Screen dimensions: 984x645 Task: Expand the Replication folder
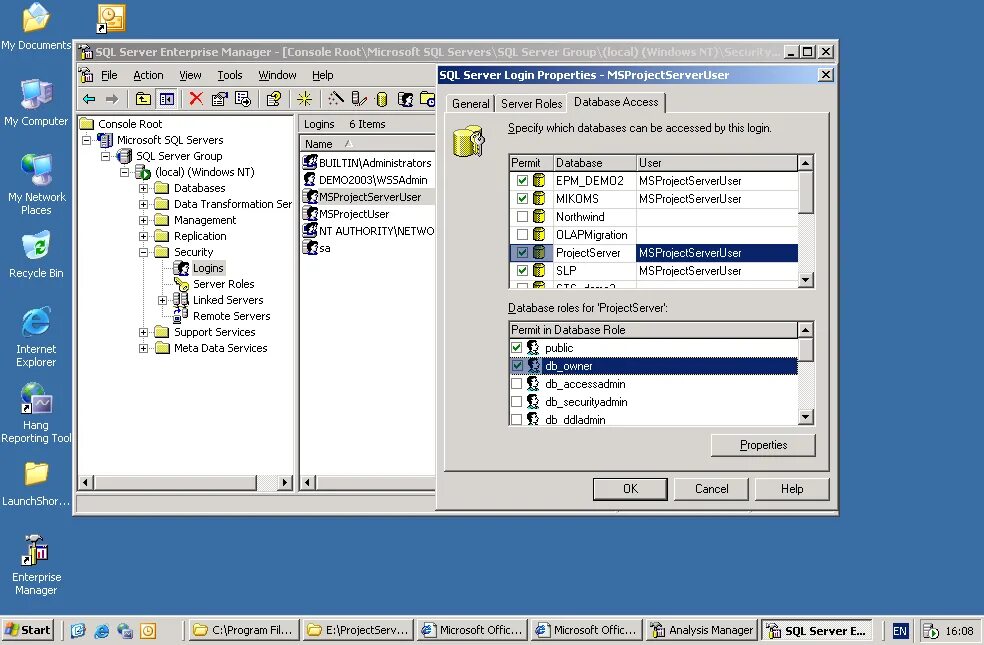[x=143, y=237]
